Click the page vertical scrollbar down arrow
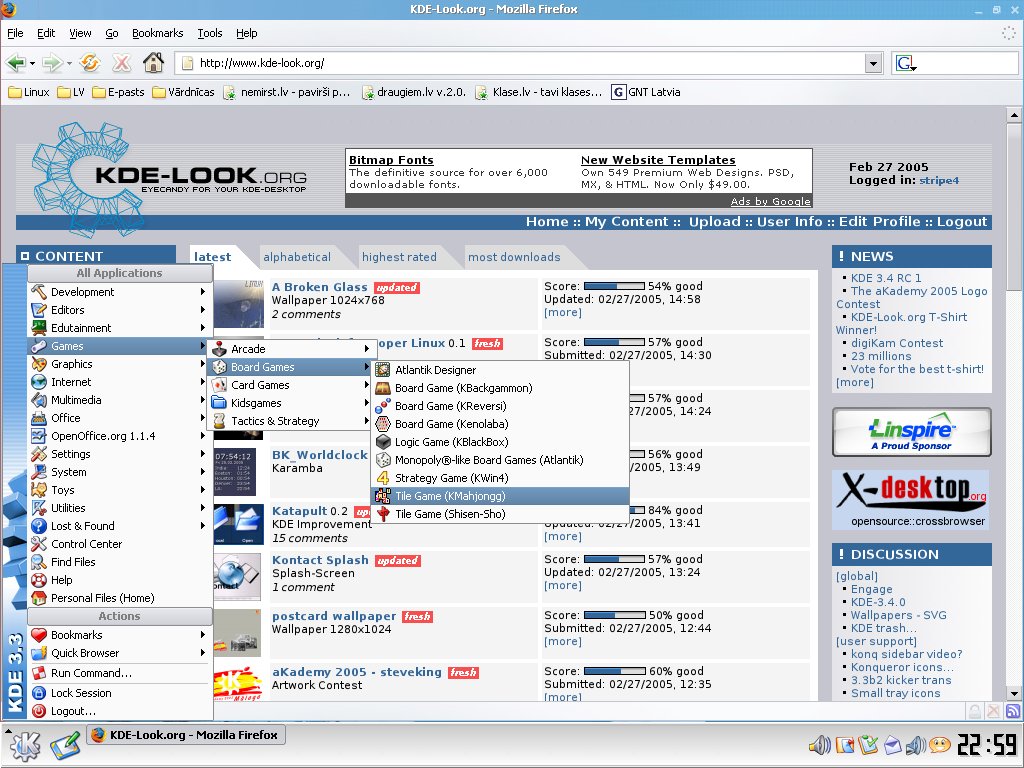The height and width of the screenshot is (768, 1024). pos(1014,694)
